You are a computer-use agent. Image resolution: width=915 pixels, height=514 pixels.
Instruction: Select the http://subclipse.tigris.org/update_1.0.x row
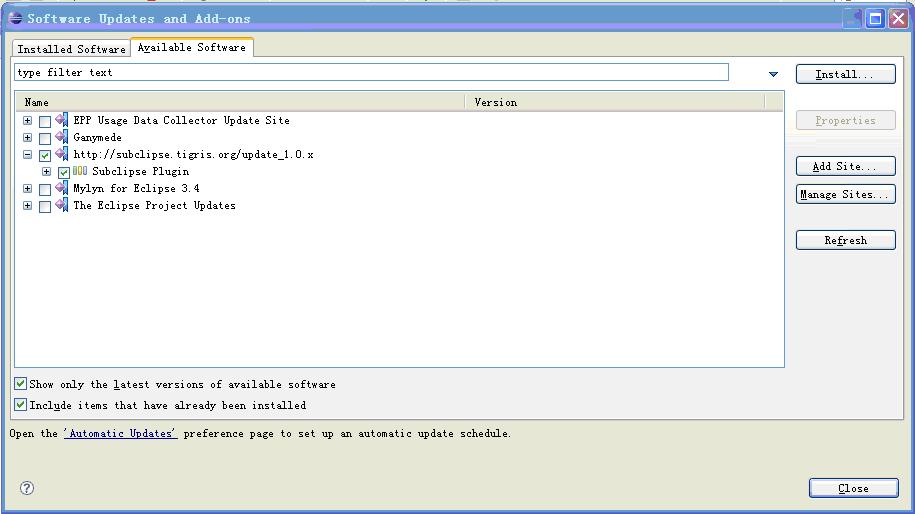point(193,154)
